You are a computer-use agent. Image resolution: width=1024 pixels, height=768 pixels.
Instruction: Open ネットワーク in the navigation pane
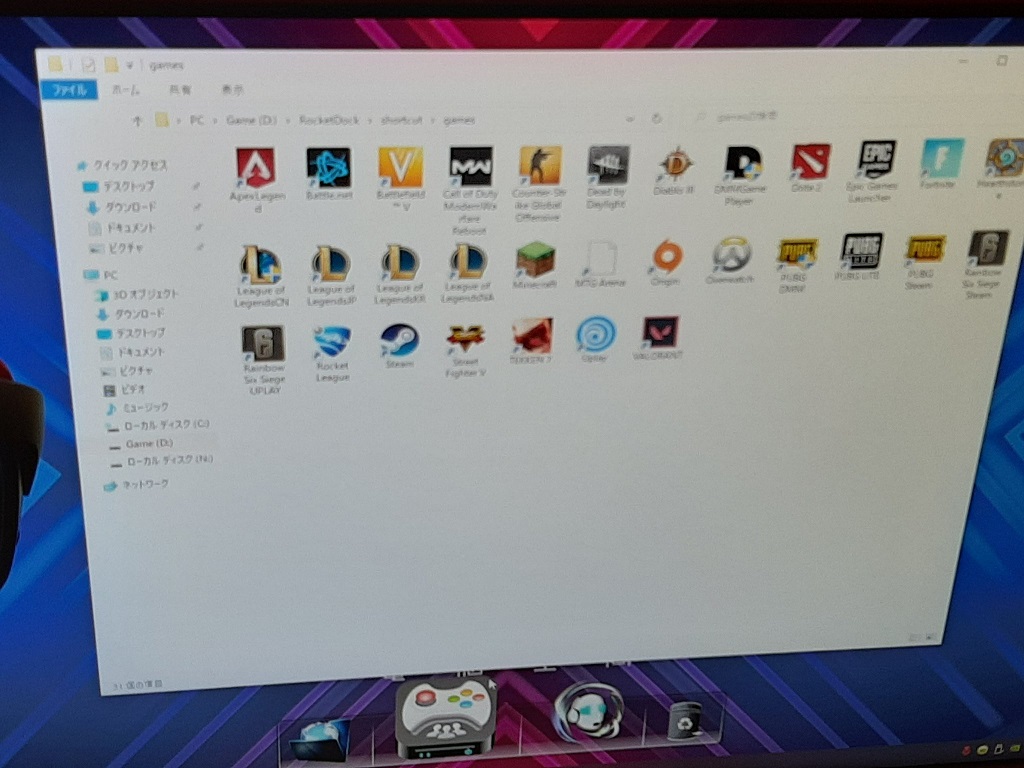point(136,485)
